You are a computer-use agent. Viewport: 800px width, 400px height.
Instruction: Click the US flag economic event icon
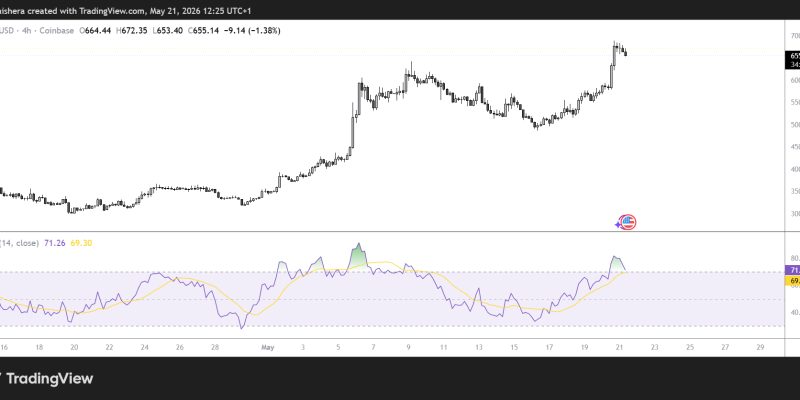click(x=629, y=222)
